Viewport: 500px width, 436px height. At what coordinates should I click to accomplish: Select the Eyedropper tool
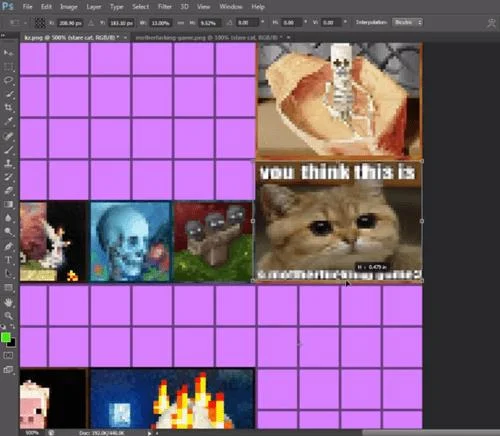pos(8,121)
